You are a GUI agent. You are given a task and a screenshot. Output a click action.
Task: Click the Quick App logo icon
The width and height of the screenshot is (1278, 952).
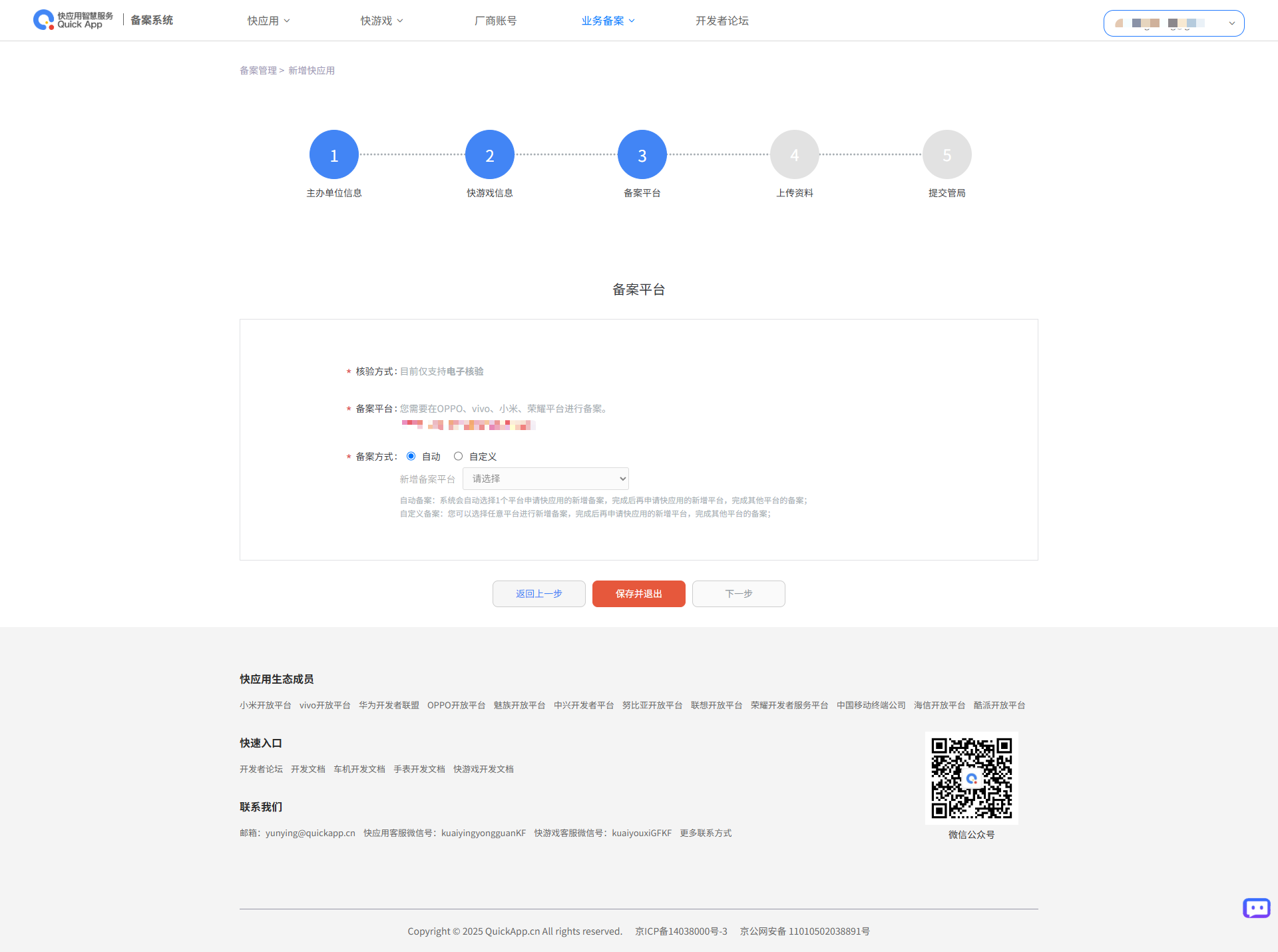pos(44,20)
